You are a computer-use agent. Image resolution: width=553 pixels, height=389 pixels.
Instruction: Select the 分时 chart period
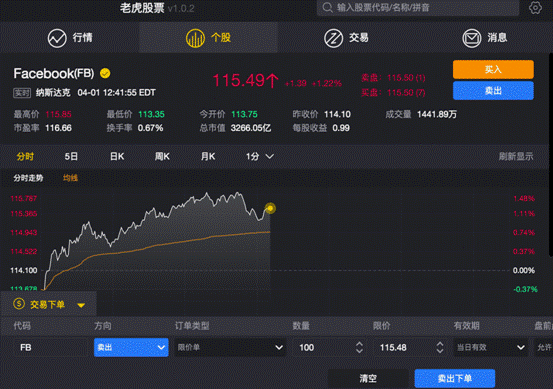25,157
